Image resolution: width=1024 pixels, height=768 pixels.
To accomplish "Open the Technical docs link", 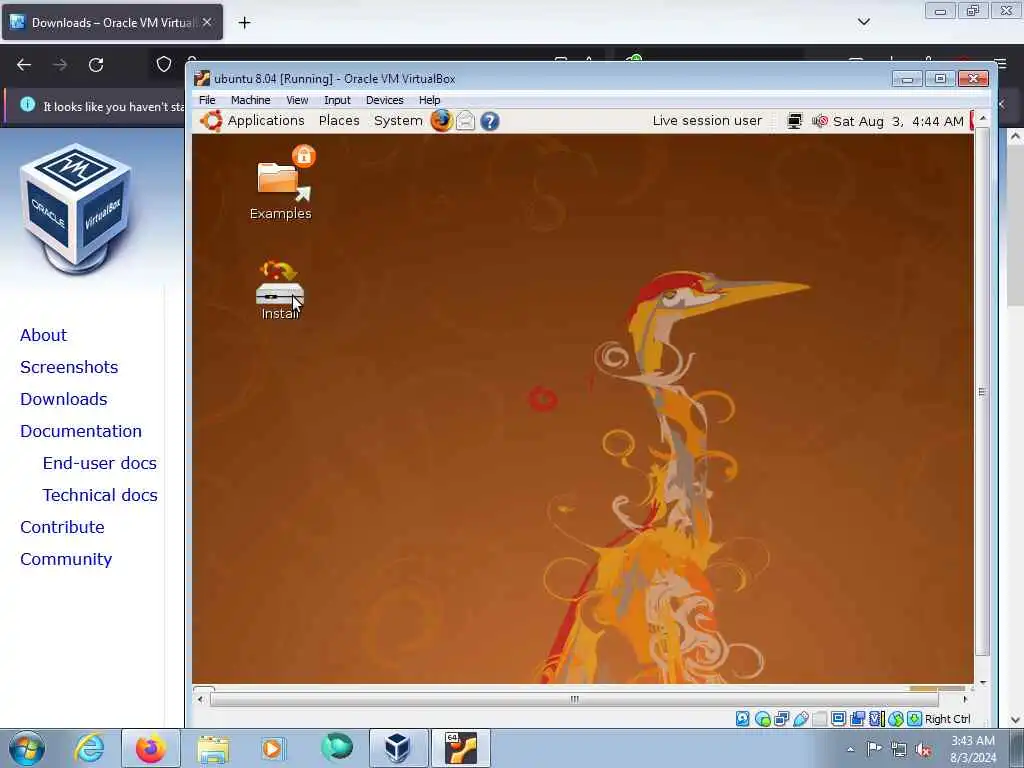I will (100, 495).
